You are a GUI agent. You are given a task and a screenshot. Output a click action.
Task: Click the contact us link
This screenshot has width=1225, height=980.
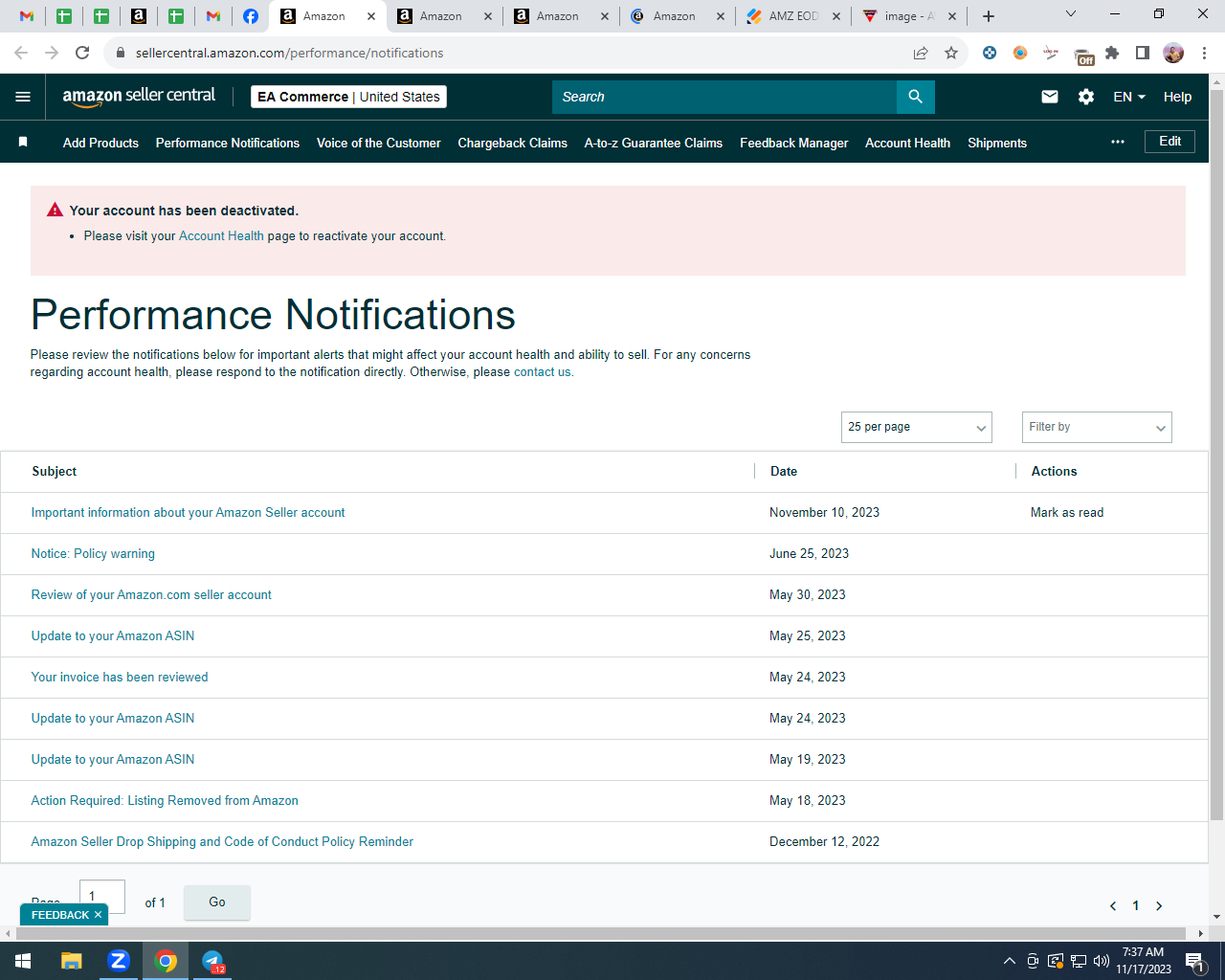(543, 372)
